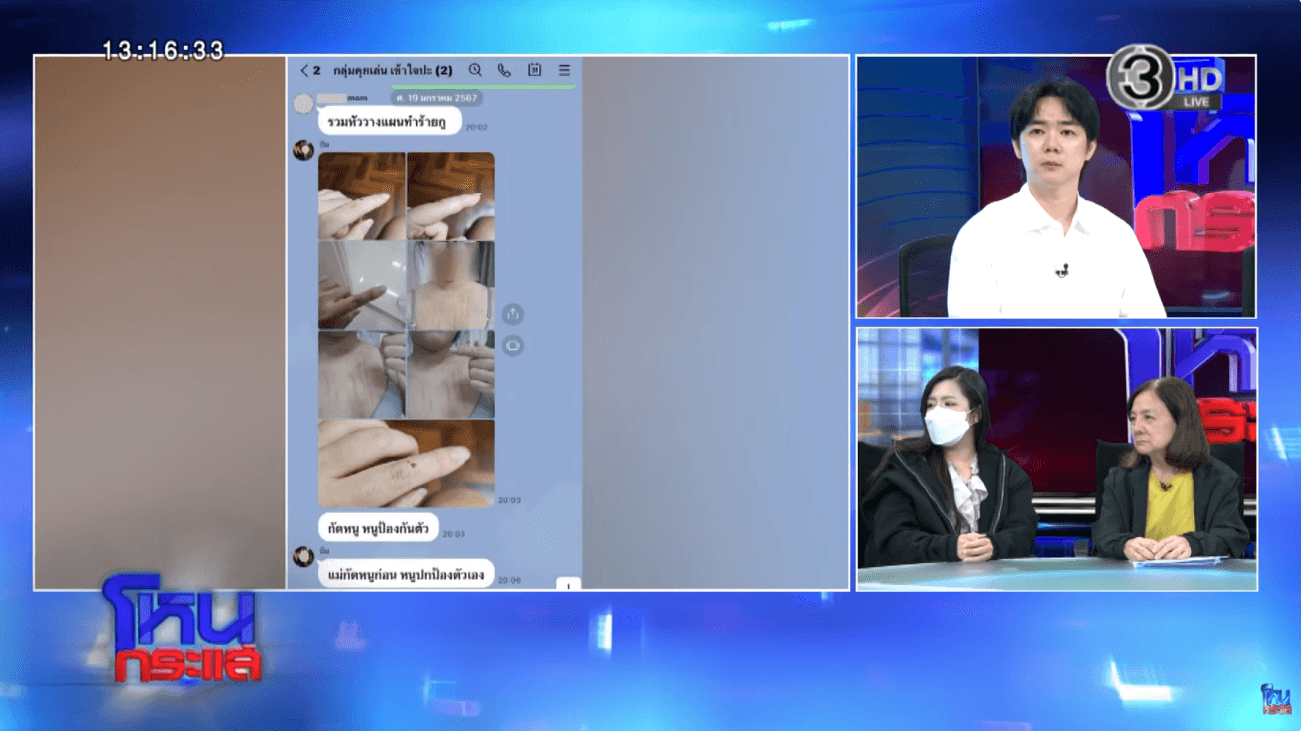
Task: Click the 20:03 timestamp beside the photo album
Action: (509, 500)
